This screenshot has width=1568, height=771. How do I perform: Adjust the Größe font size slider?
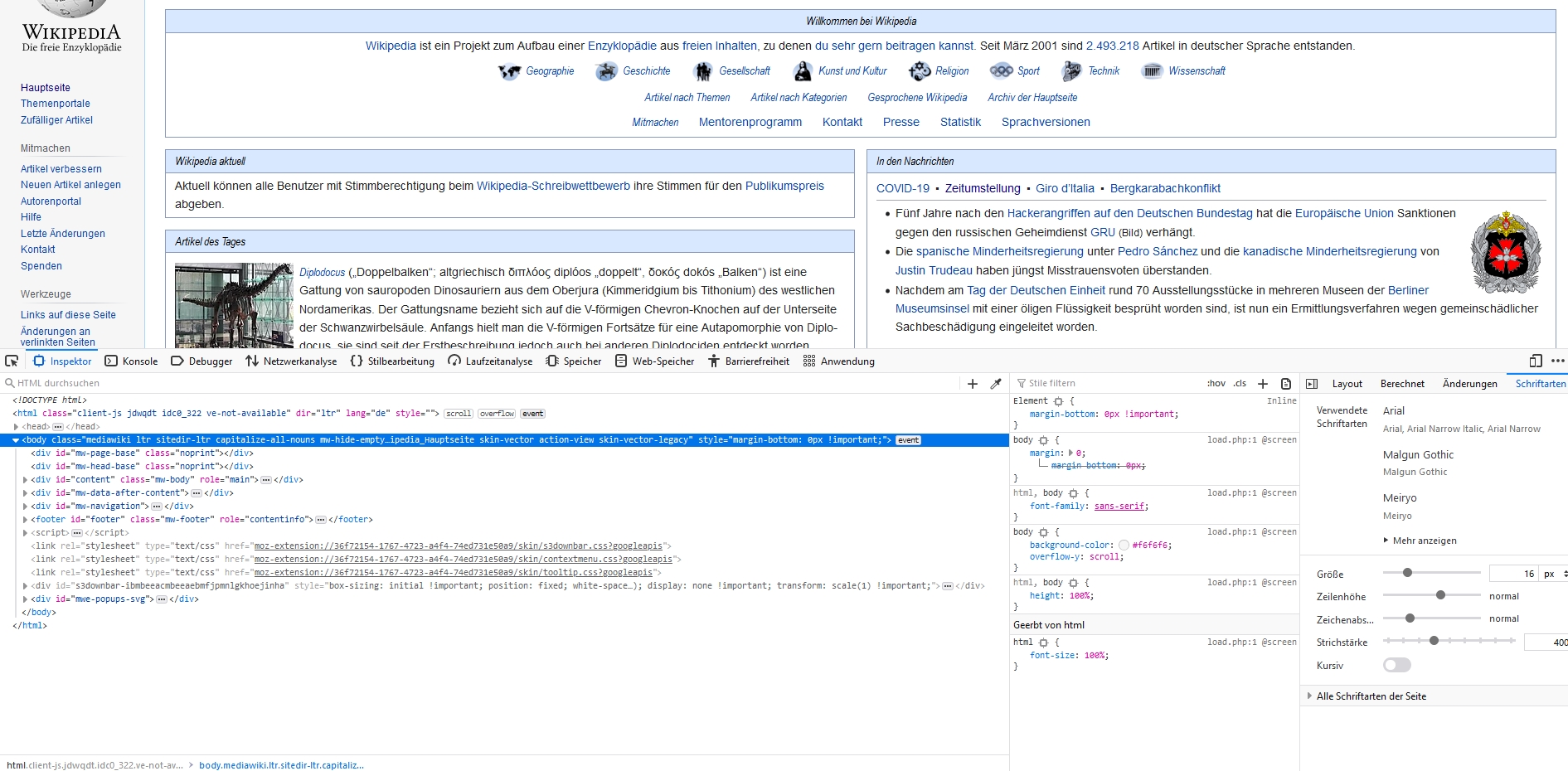pos(1407,573)
